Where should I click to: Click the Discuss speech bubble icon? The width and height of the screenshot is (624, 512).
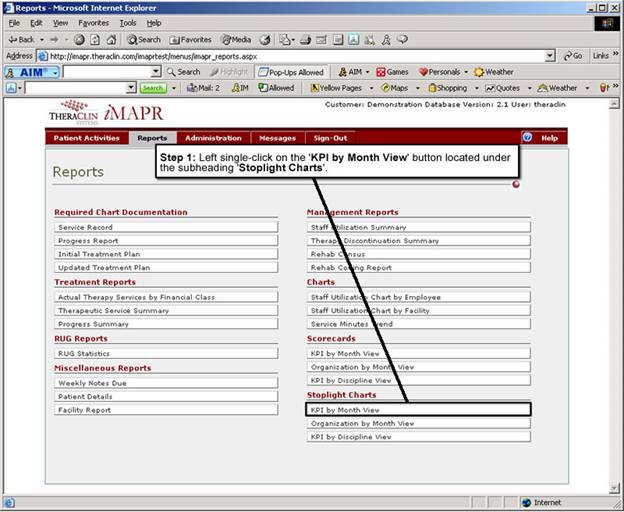click(402, 39)
